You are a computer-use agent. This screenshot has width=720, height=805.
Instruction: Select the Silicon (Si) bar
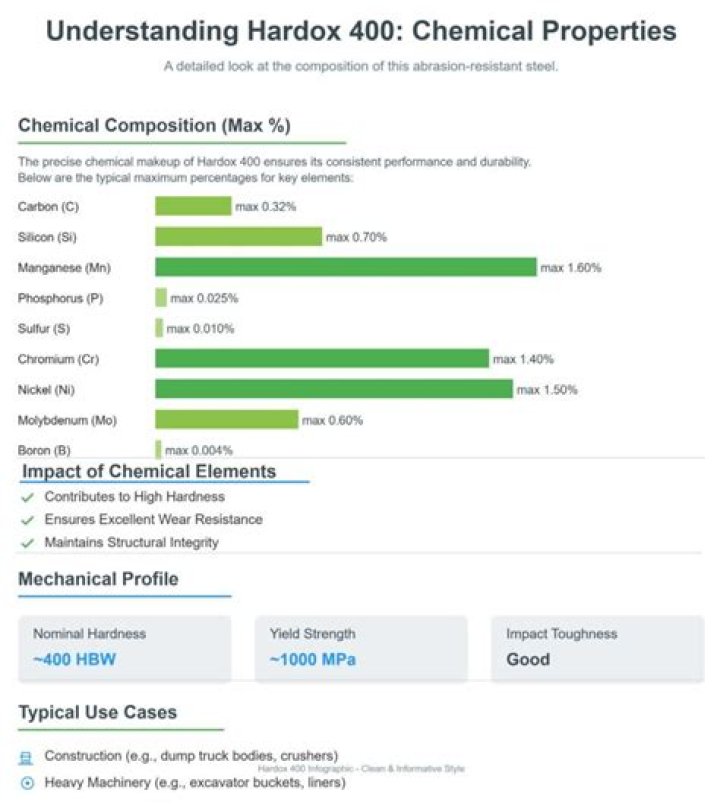pos(238,237)
